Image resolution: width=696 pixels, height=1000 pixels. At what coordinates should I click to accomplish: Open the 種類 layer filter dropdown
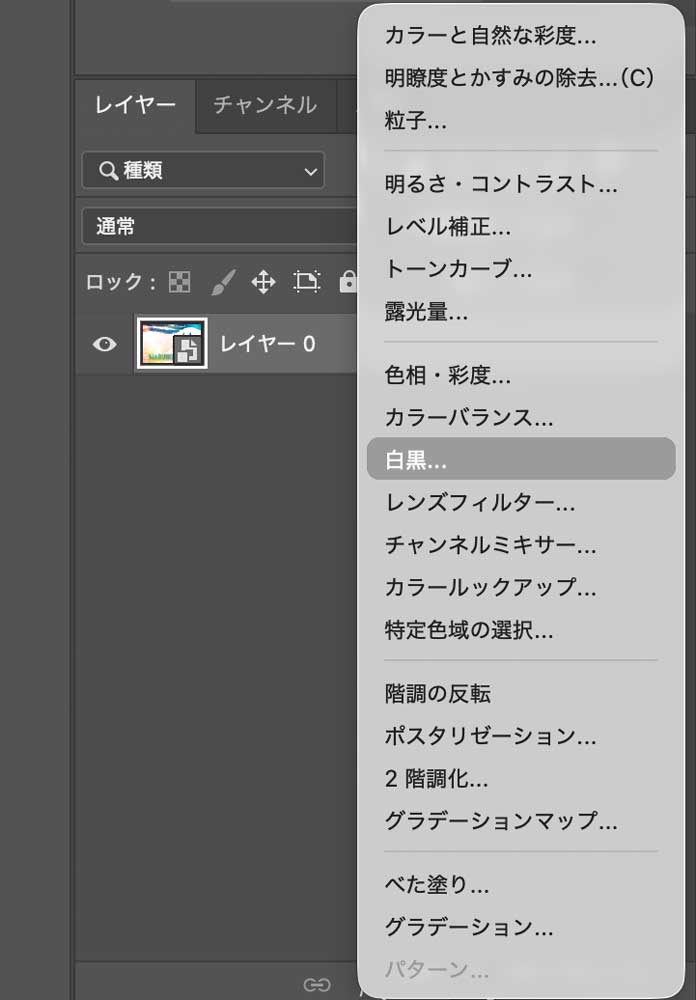[x=203, y=170]
